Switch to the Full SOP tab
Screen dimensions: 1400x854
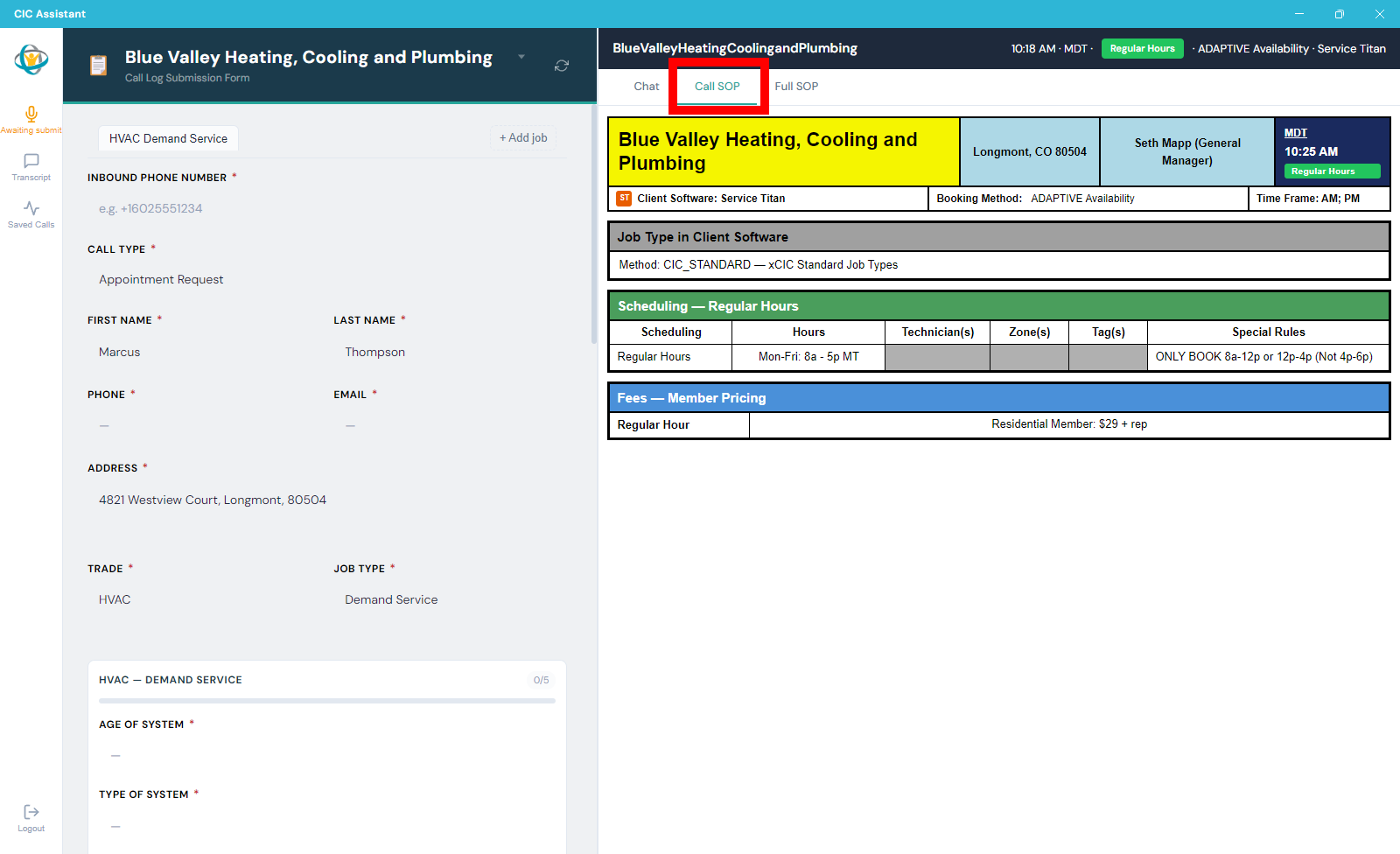[x=796, y=87]
